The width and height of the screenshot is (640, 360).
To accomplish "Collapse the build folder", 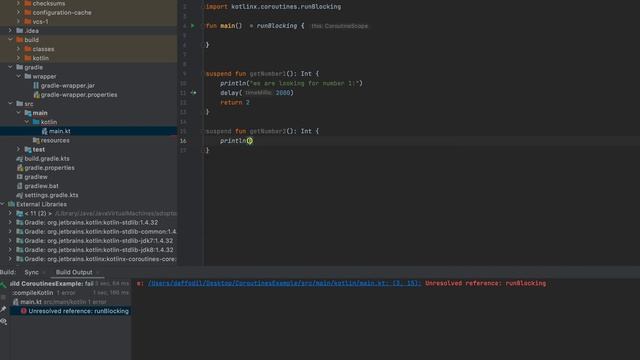I will coord(10,40).
